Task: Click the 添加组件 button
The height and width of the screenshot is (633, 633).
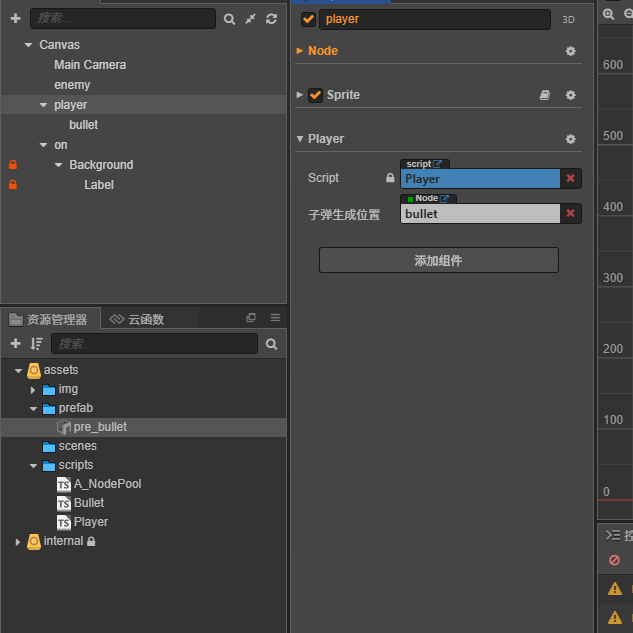Action: click(x=438, y=260)
